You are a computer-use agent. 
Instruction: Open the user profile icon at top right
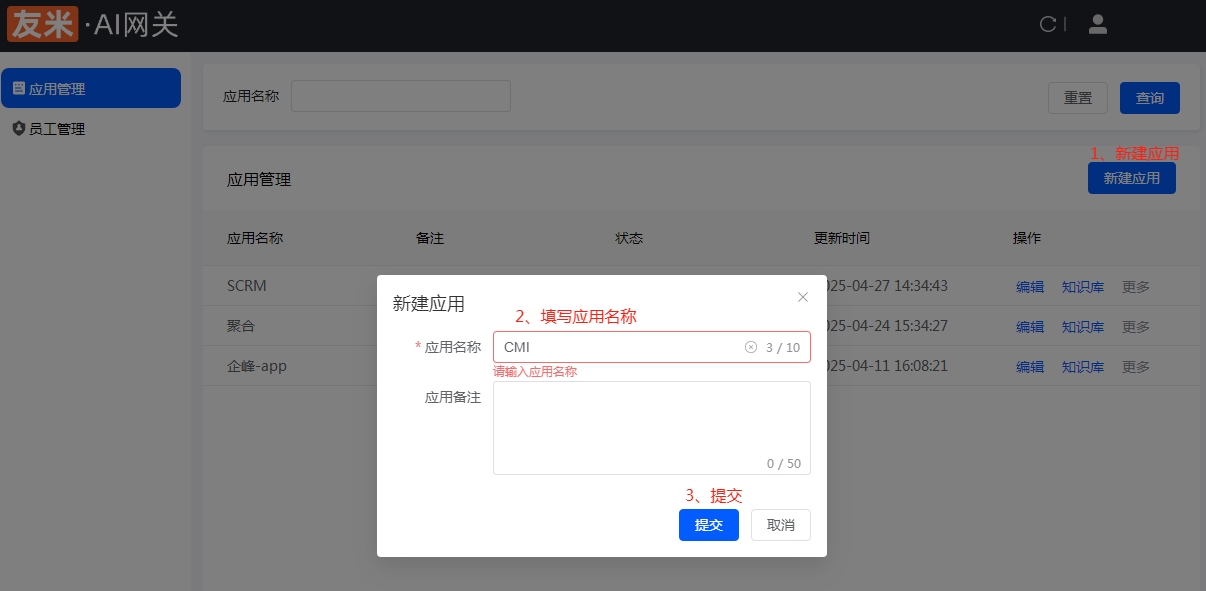(1097, 24)
